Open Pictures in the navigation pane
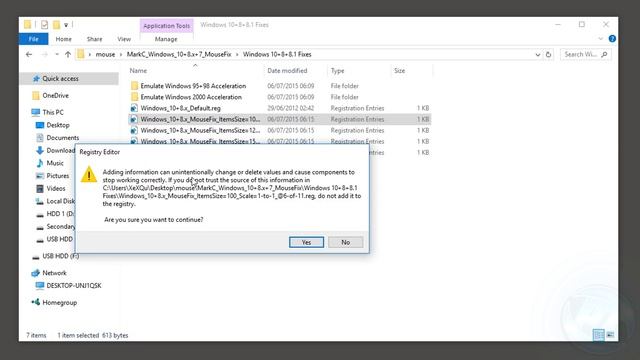This screenshot has width=640, height=360. point(58,176)
